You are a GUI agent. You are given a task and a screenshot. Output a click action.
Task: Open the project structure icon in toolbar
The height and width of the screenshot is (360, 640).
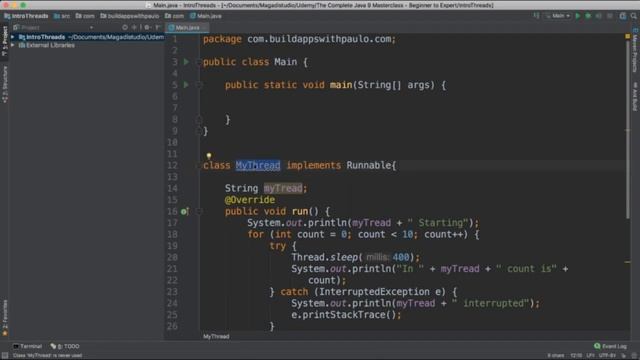(622, 16)
